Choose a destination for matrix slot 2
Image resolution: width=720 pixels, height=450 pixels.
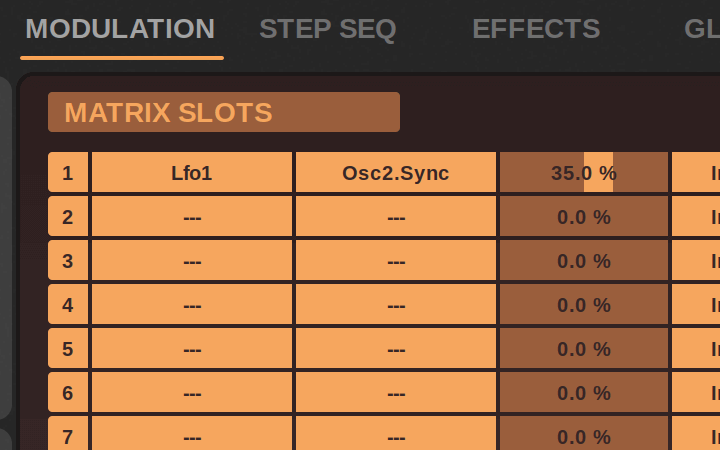pos(396,217)
